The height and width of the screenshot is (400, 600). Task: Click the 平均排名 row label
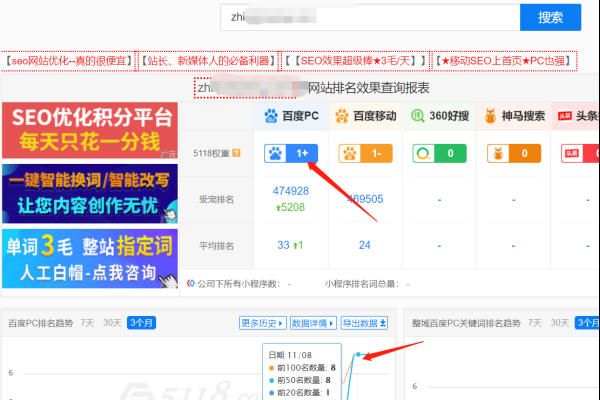pos(216,246)
